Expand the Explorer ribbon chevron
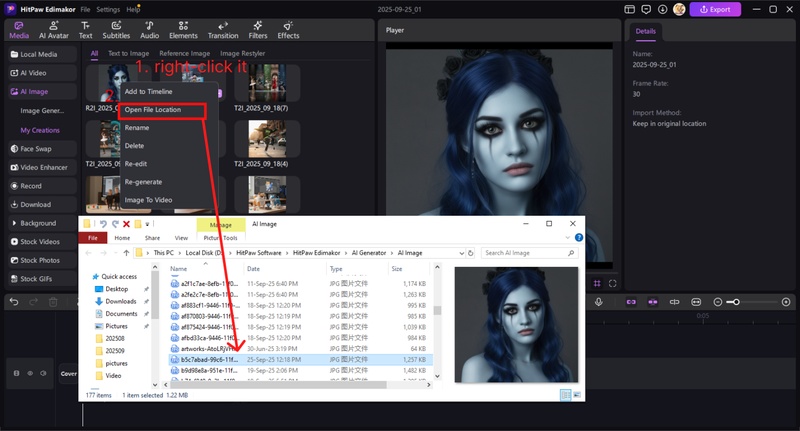The width and height of the screenshot is (800, 431). click(567, 238)
